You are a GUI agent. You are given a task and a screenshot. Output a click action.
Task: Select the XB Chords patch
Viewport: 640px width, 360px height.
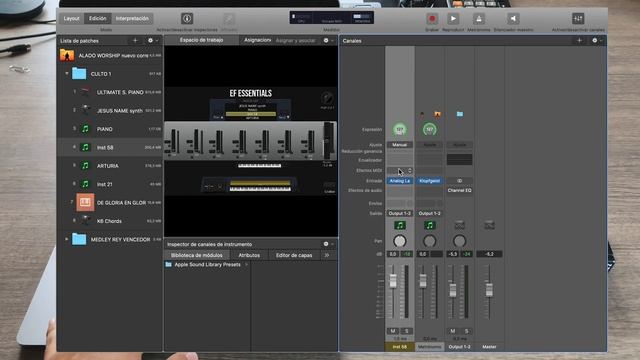[111, 221]
